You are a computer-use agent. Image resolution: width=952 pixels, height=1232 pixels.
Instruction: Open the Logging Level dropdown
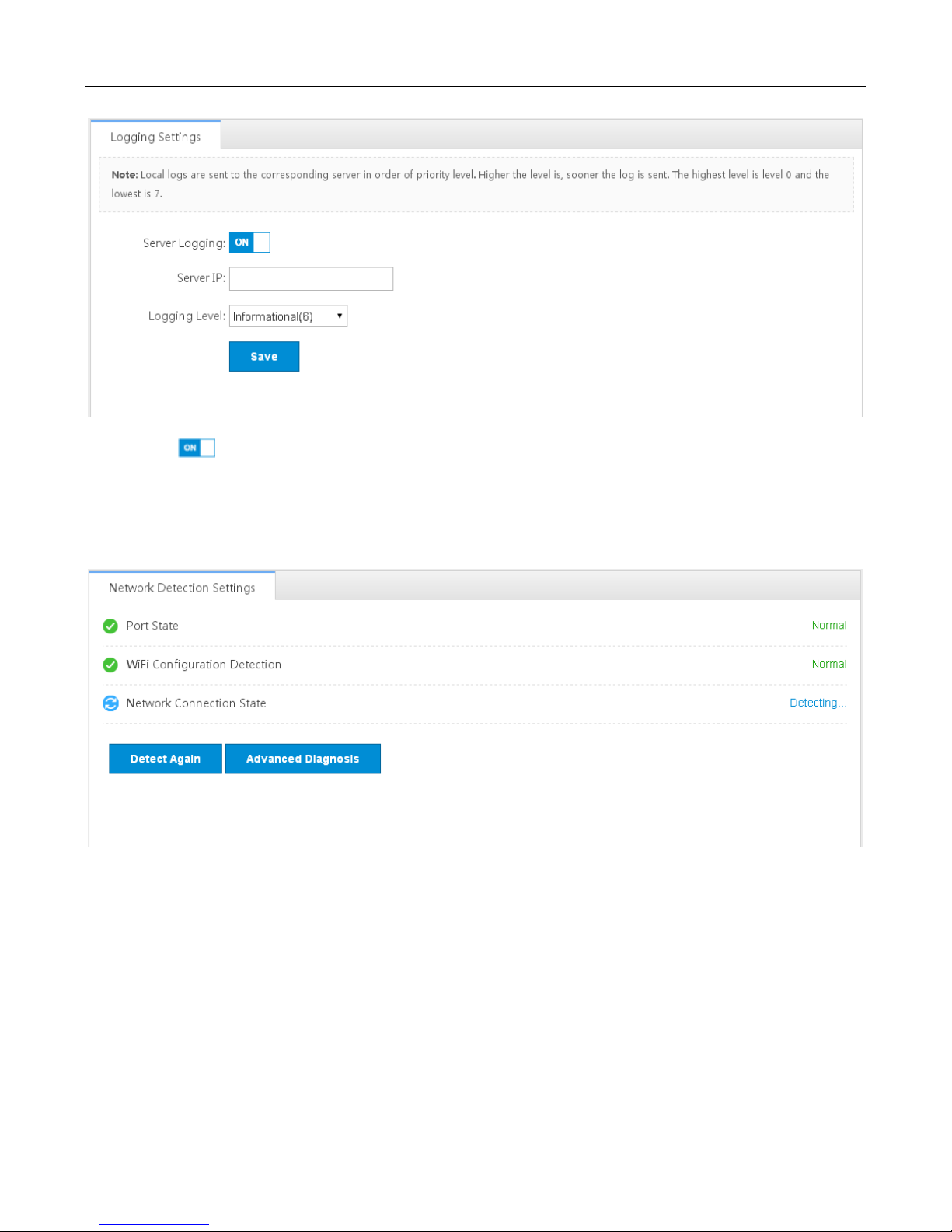(288, 316)
